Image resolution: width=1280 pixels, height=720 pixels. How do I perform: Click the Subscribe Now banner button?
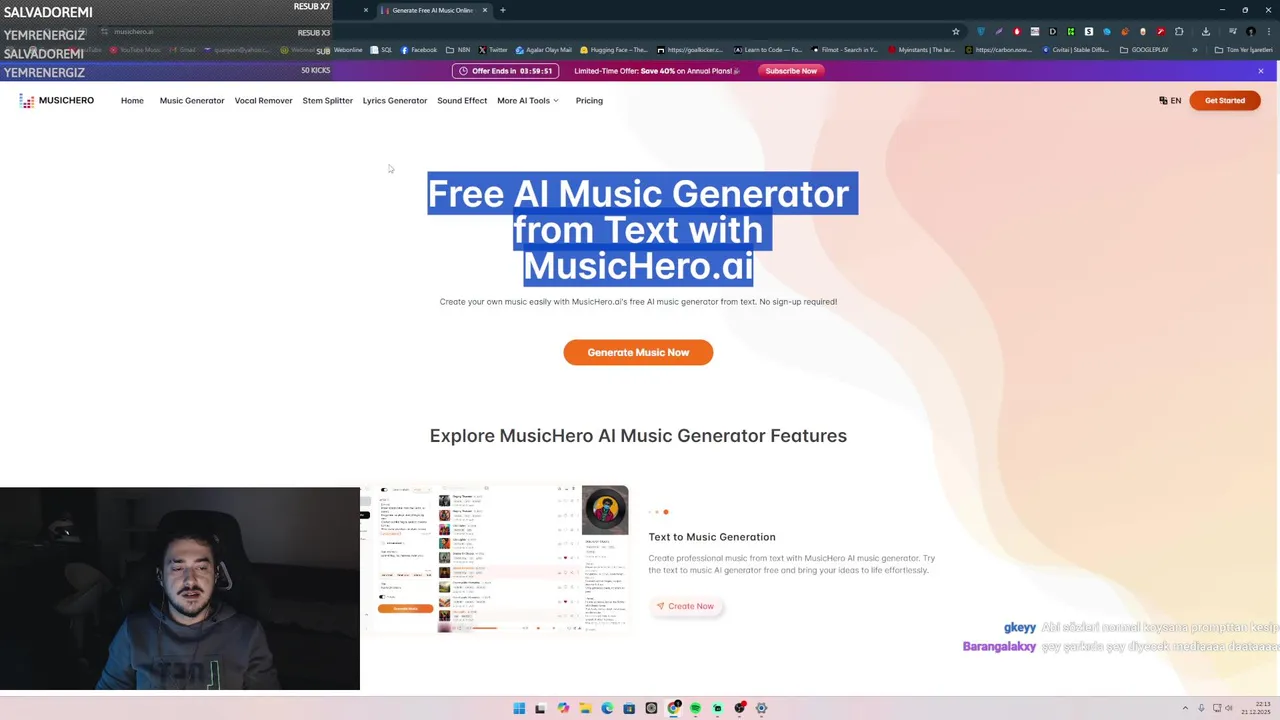point(791,71)
